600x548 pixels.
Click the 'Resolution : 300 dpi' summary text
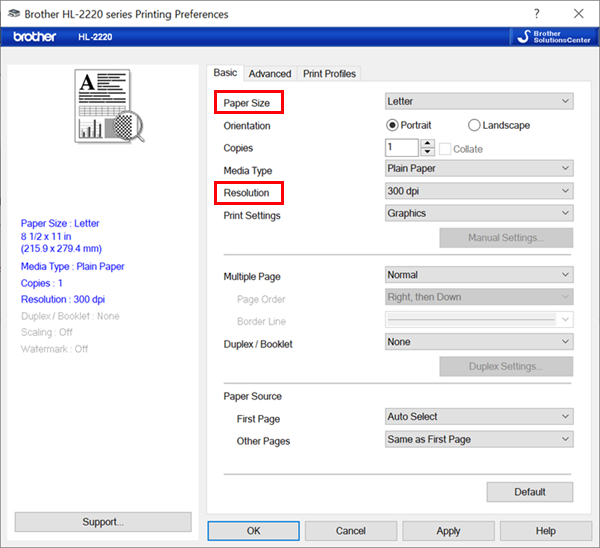coord(63,299)
